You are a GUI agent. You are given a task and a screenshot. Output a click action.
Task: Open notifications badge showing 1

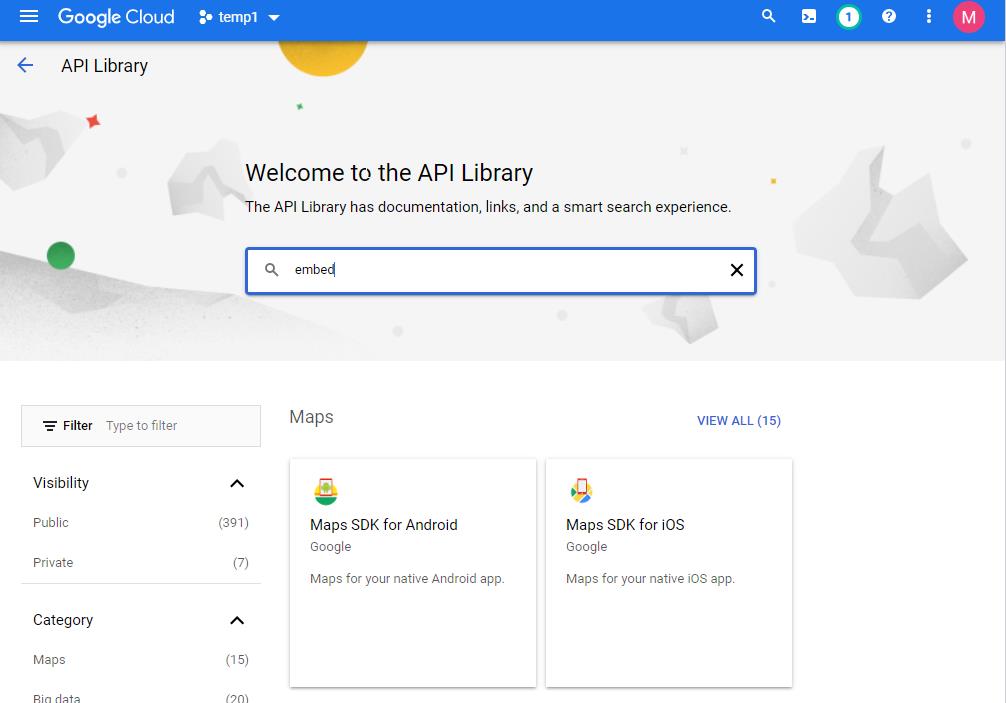848,17
